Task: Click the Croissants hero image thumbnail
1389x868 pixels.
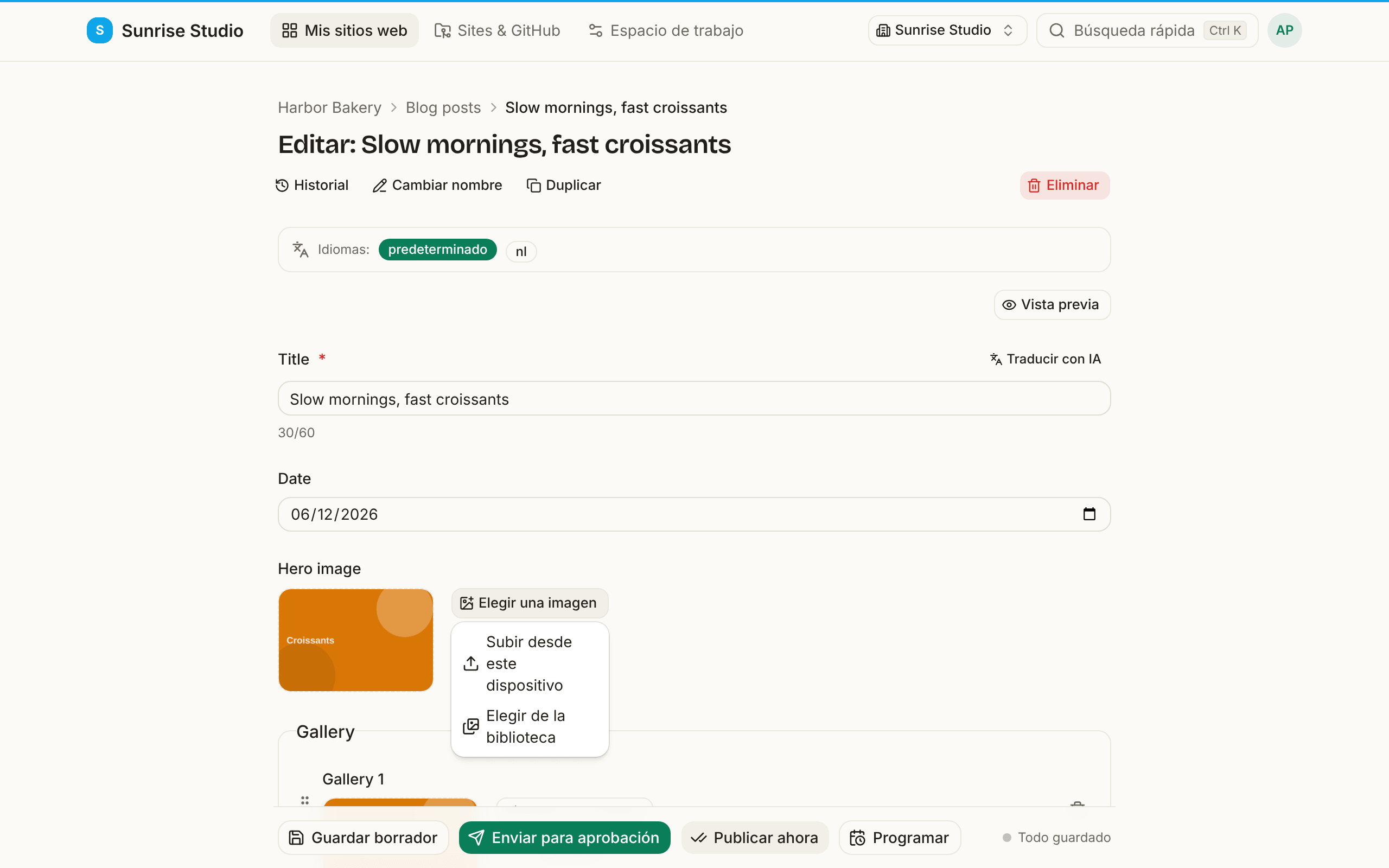Action: tap(355, 640)
